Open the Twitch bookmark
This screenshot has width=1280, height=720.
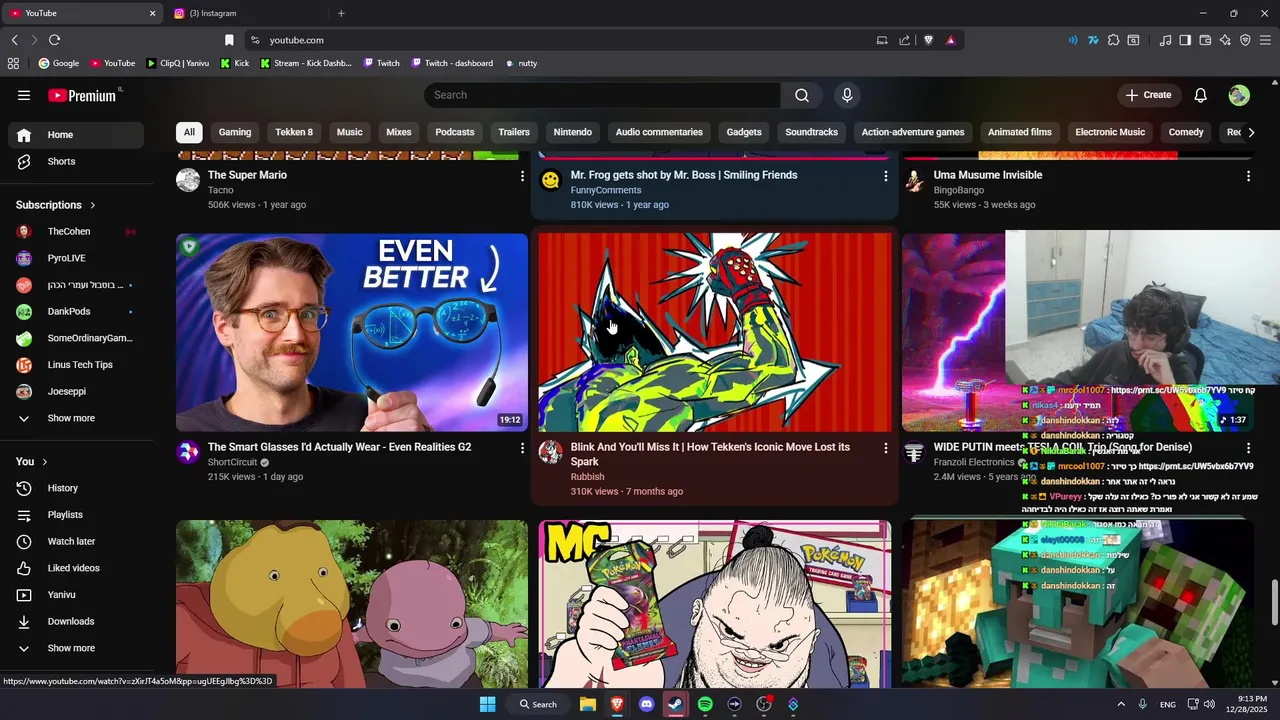tap(381, 63)
